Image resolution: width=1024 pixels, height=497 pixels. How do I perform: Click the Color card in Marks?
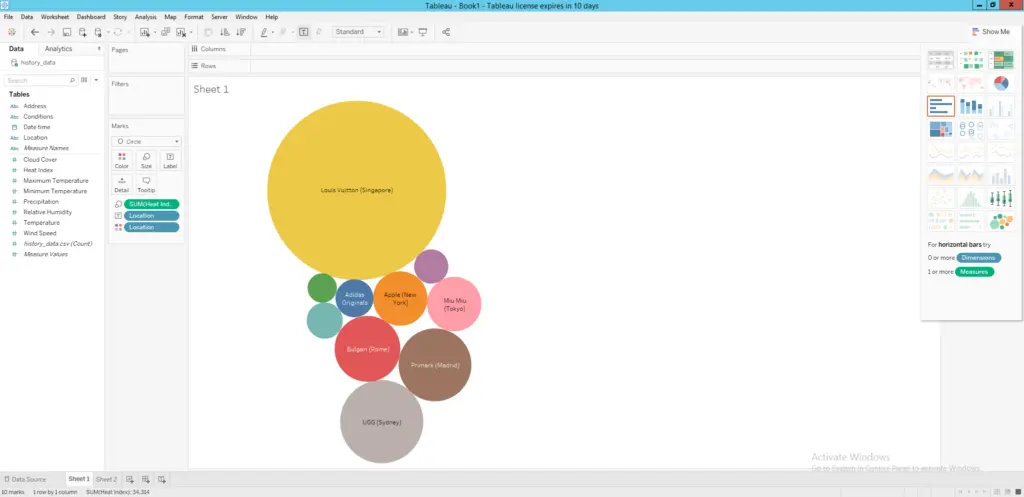tap(121, 160)
